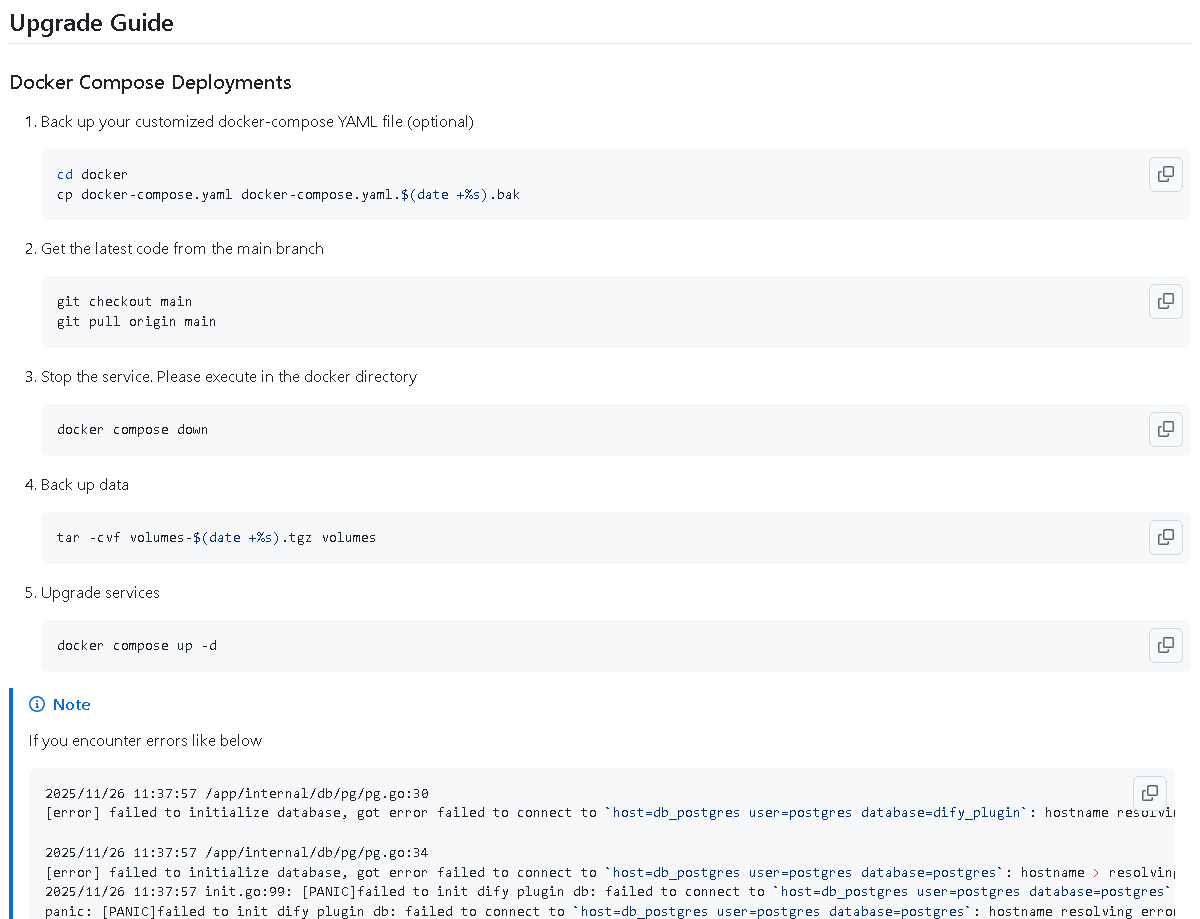1200x919 pixels.
Task: Click the Docker Compose Deployments heading
Action: 151,82
